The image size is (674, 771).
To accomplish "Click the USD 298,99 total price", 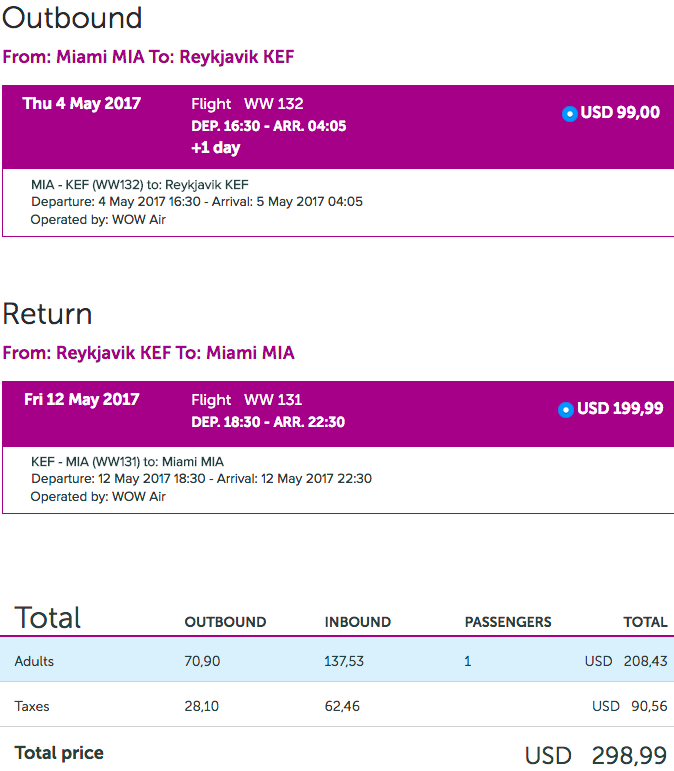I will [x=596, y=755].
